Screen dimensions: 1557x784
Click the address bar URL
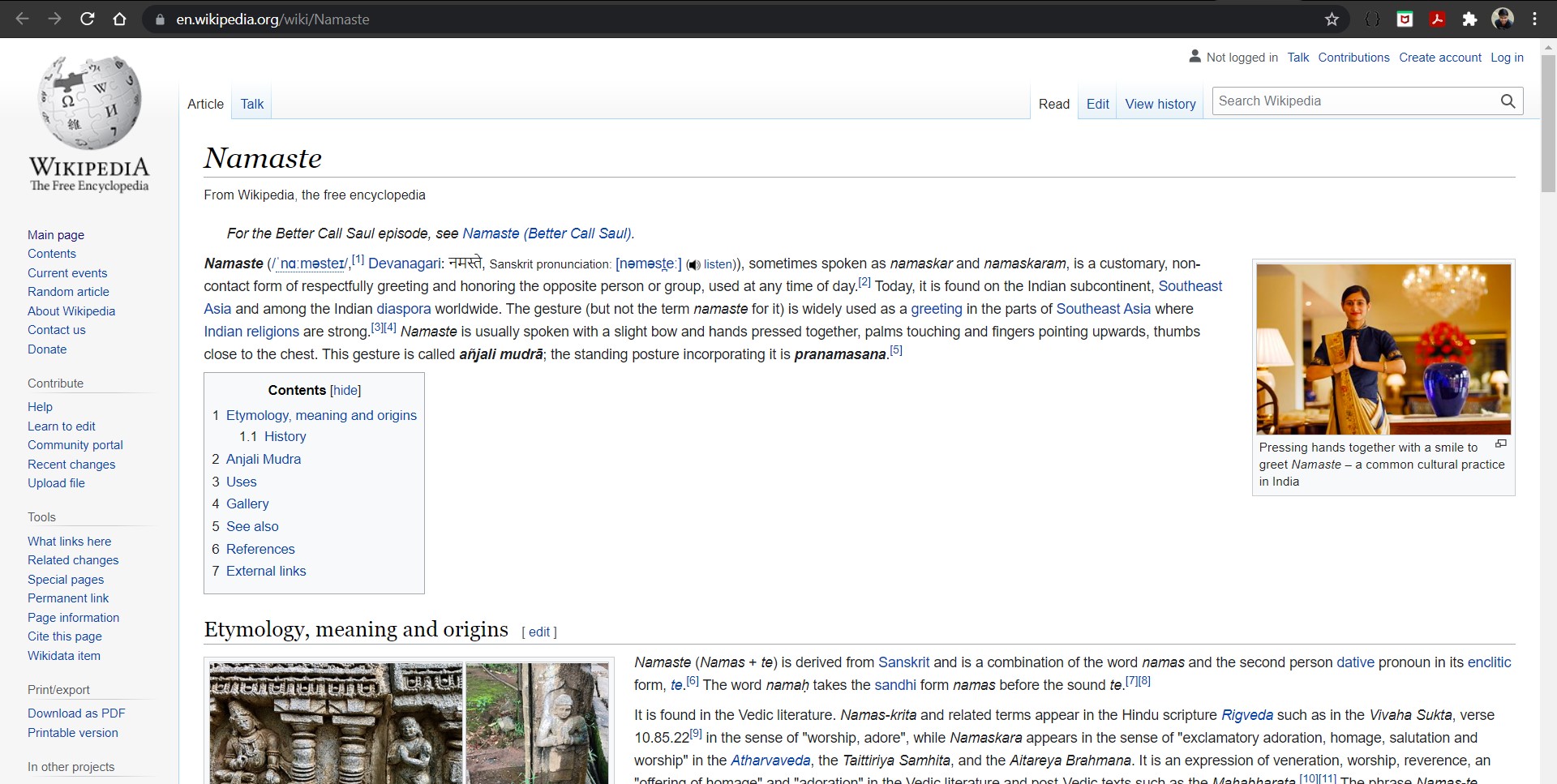pos(272,19)
